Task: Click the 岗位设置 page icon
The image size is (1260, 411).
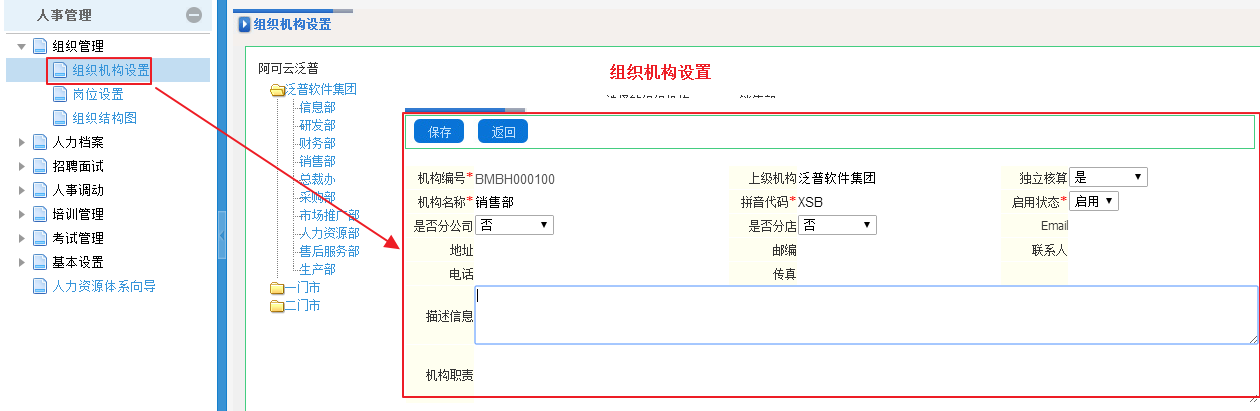Action: click(x=61, y=94)
